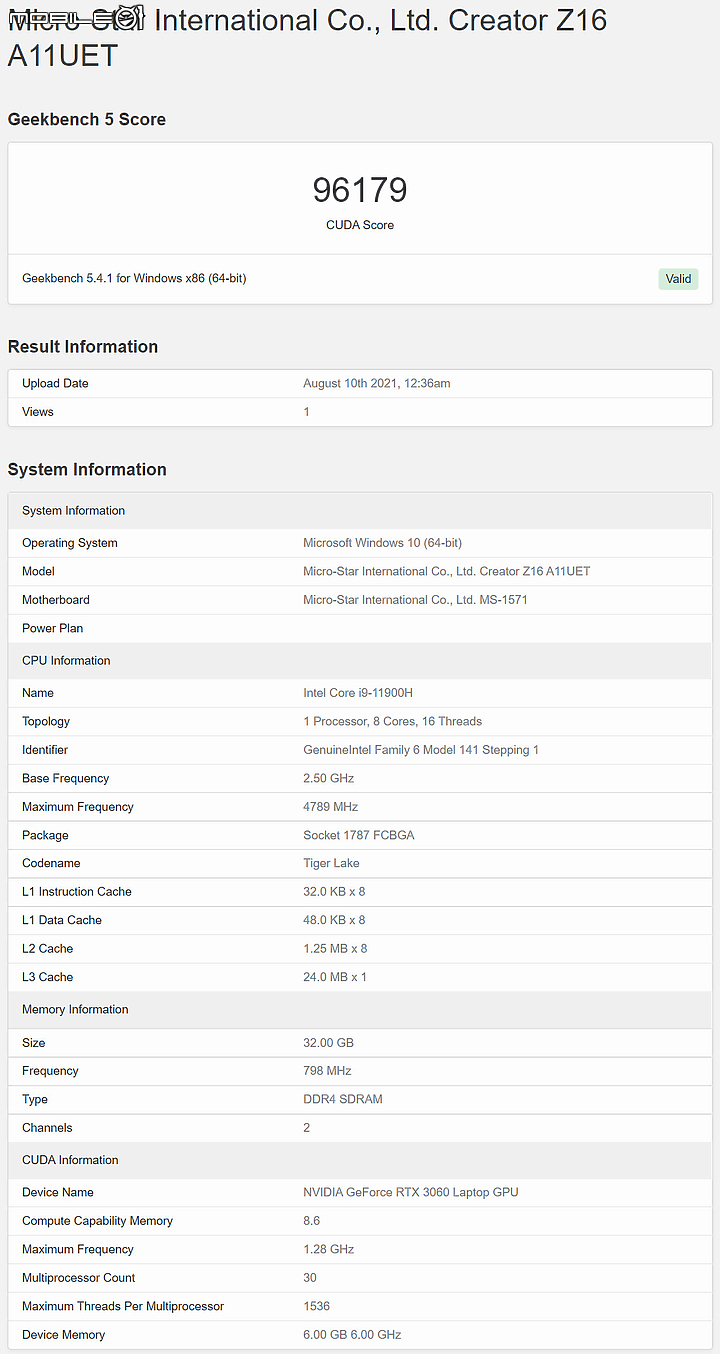This screenshot has width=720, height=1354.
Task: Select the compute capability 8.6 value
Action: pos(311,1221)
